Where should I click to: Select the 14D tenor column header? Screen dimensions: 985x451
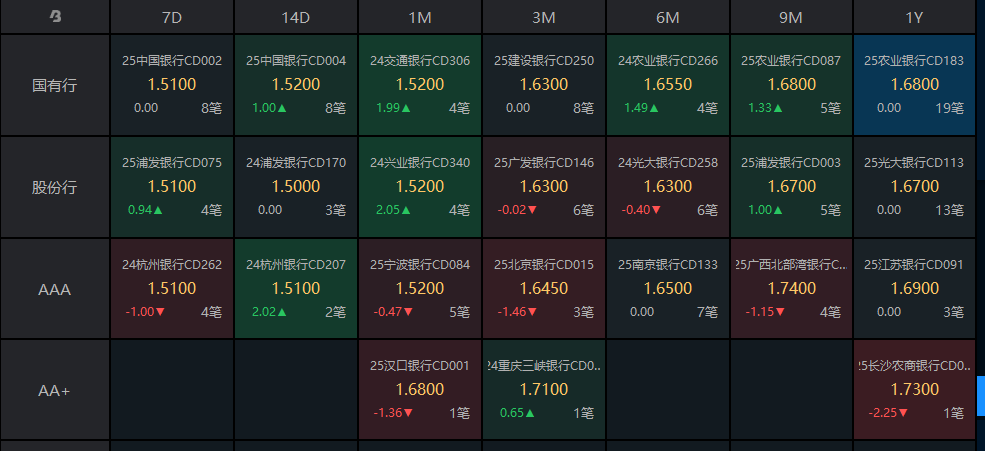[296, 17]
